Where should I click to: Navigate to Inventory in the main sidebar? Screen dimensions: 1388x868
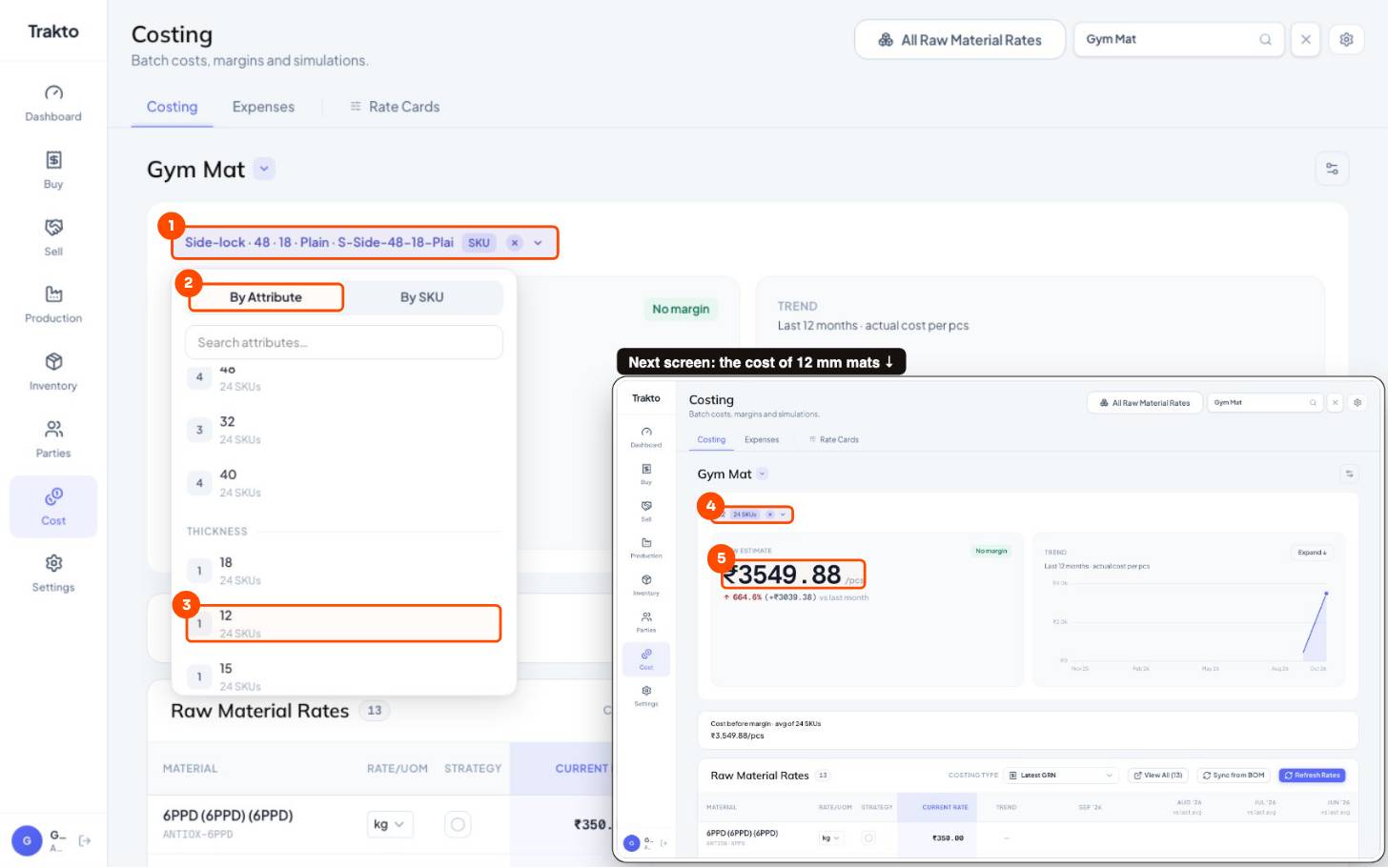(x=53, y=373)
